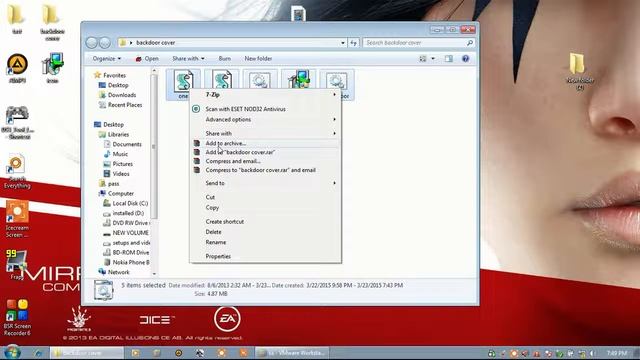Change the view with the view icon
This screenshot has width=640, height=360.
pos(423,59)
